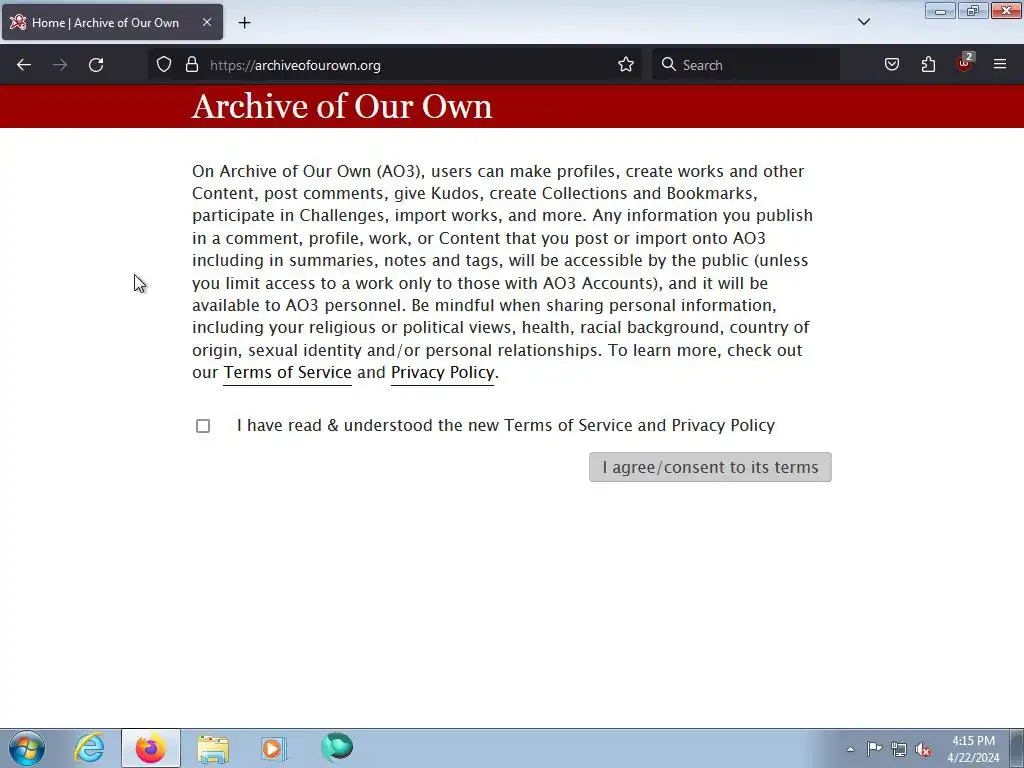Go back using the browser back arrow
1024x768 pixels.
(24, 65)
